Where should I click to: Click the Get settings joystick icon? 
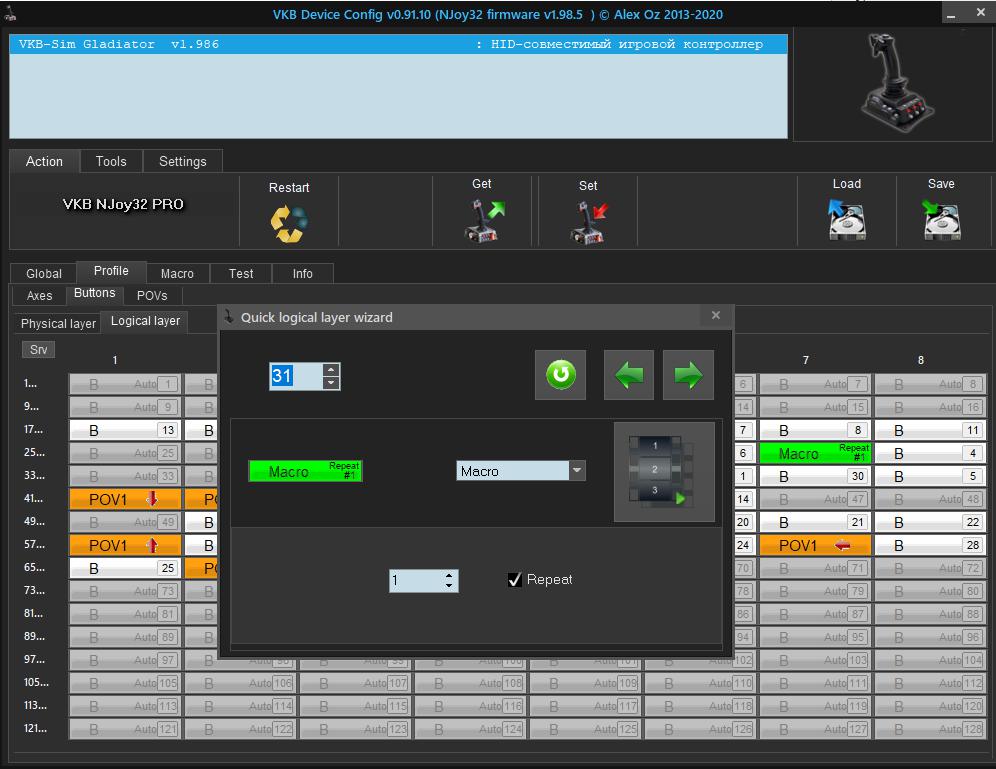483,219
